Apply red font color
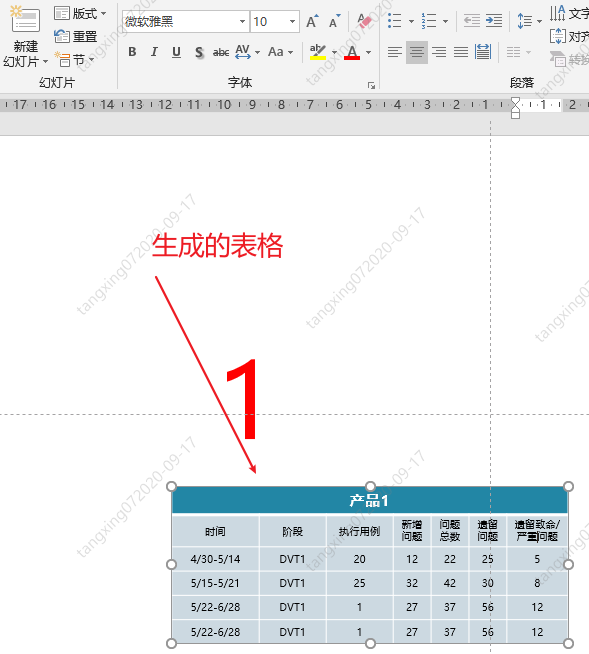This screenshot has width=589, height=654. click(352, 52)
